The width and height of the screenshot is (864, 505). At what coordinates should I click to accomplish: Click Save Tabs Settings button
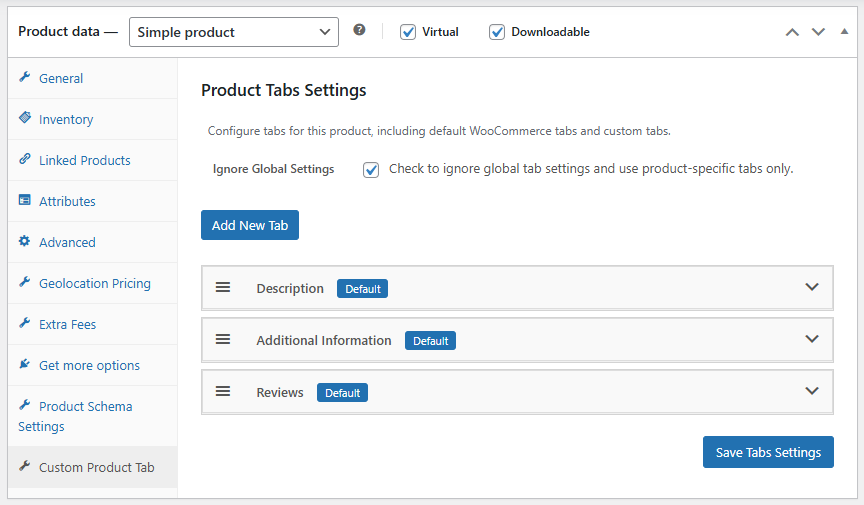pyautogui.click(x=768, y=452)
